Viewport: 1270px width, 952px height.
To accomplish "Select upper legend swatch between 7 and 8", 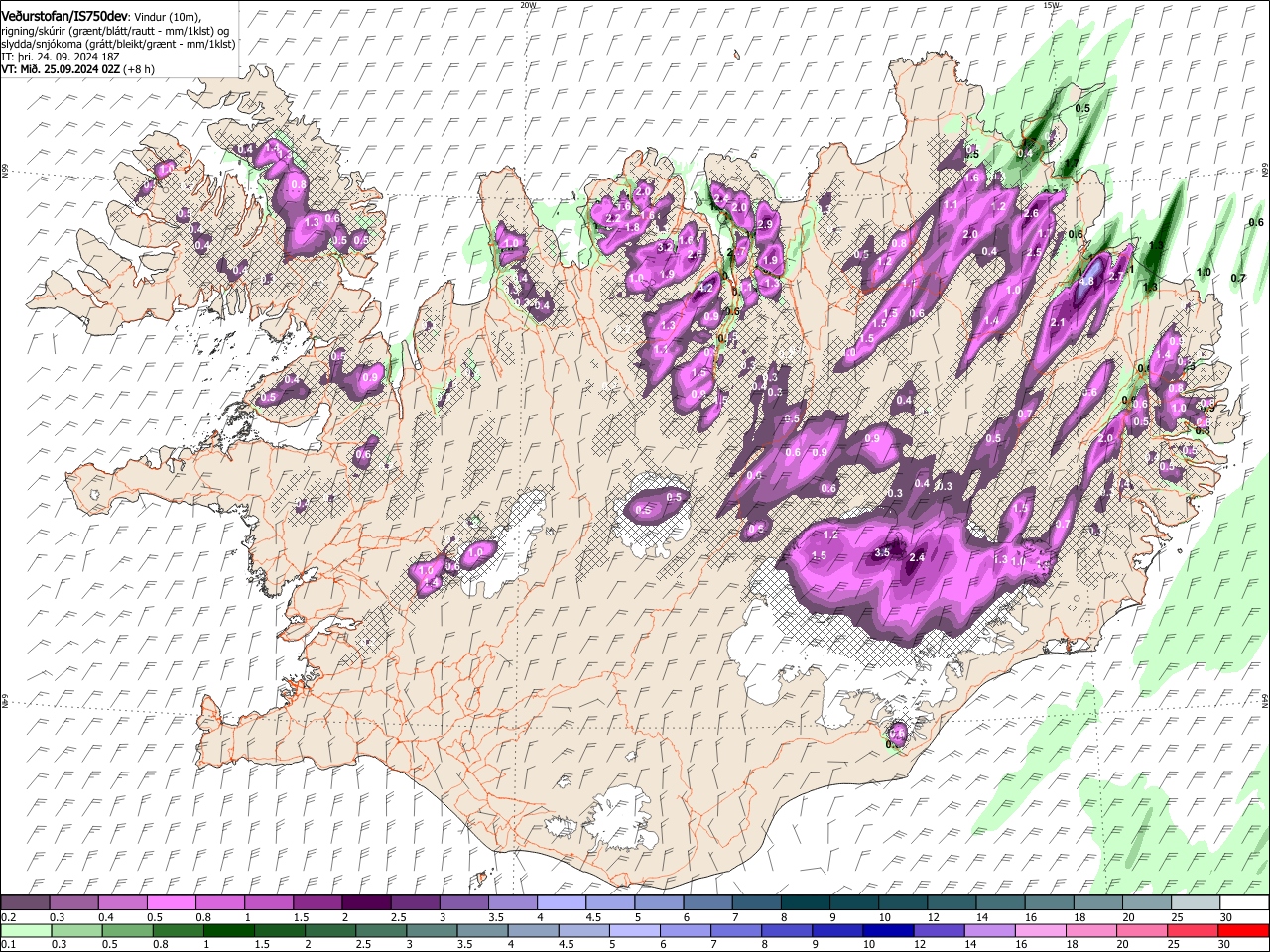I will tap(756, 902).
